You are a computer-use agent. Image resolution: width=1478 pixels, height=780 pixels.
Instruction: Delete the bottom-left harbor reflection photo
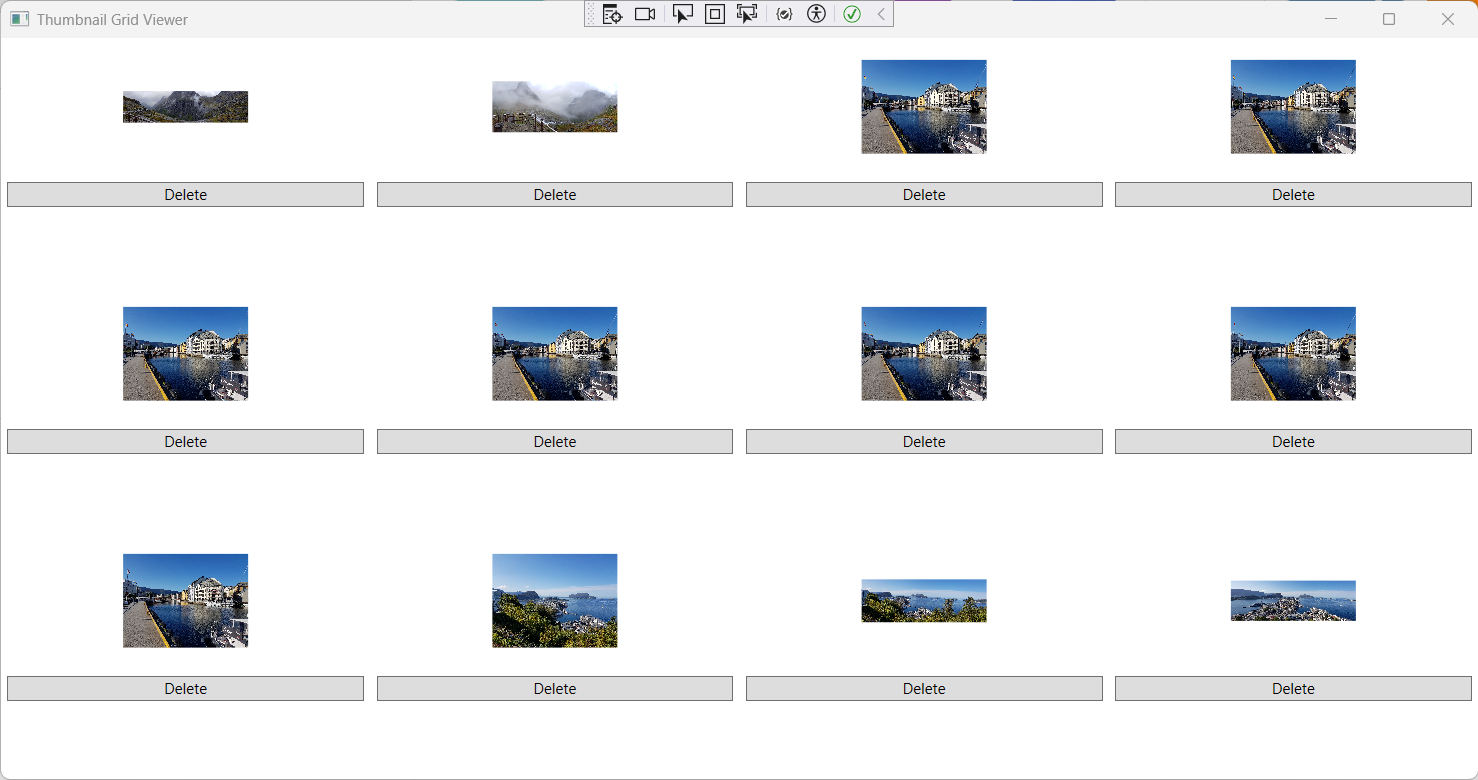(185, 688)
